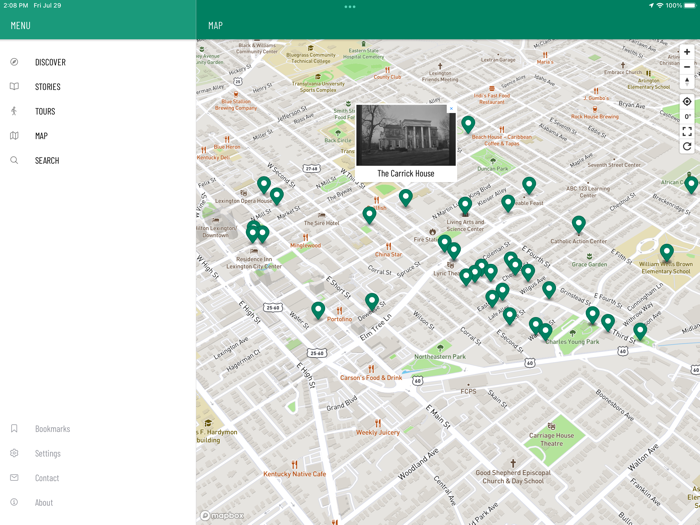Click the Charles Young Park label
The image size is (700, 525).
(x=573, y=342)
